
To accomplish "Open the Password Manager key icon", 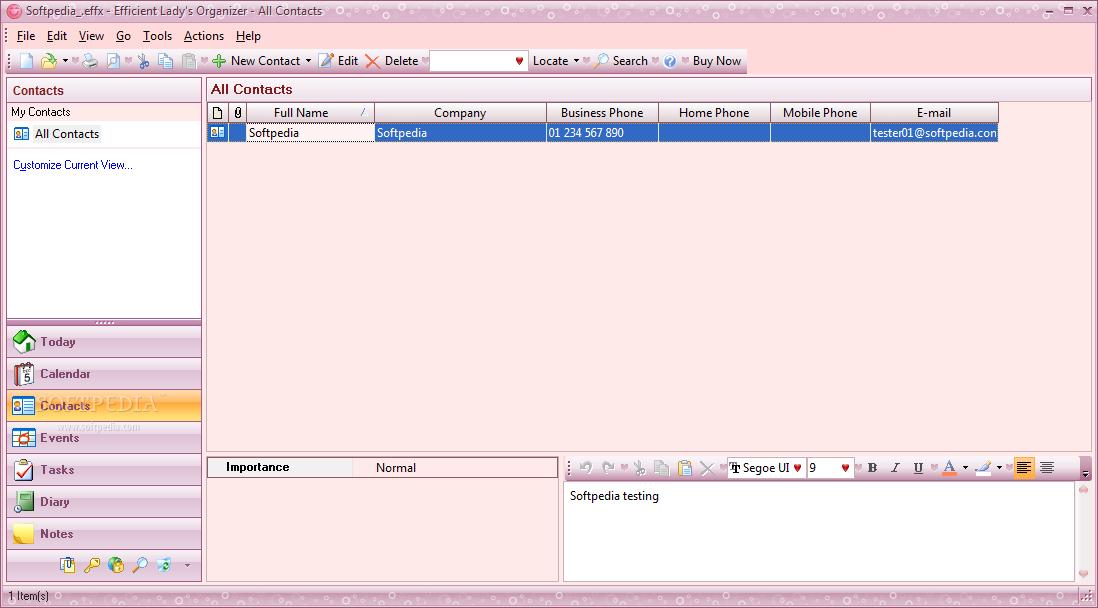I will [92, 565].
